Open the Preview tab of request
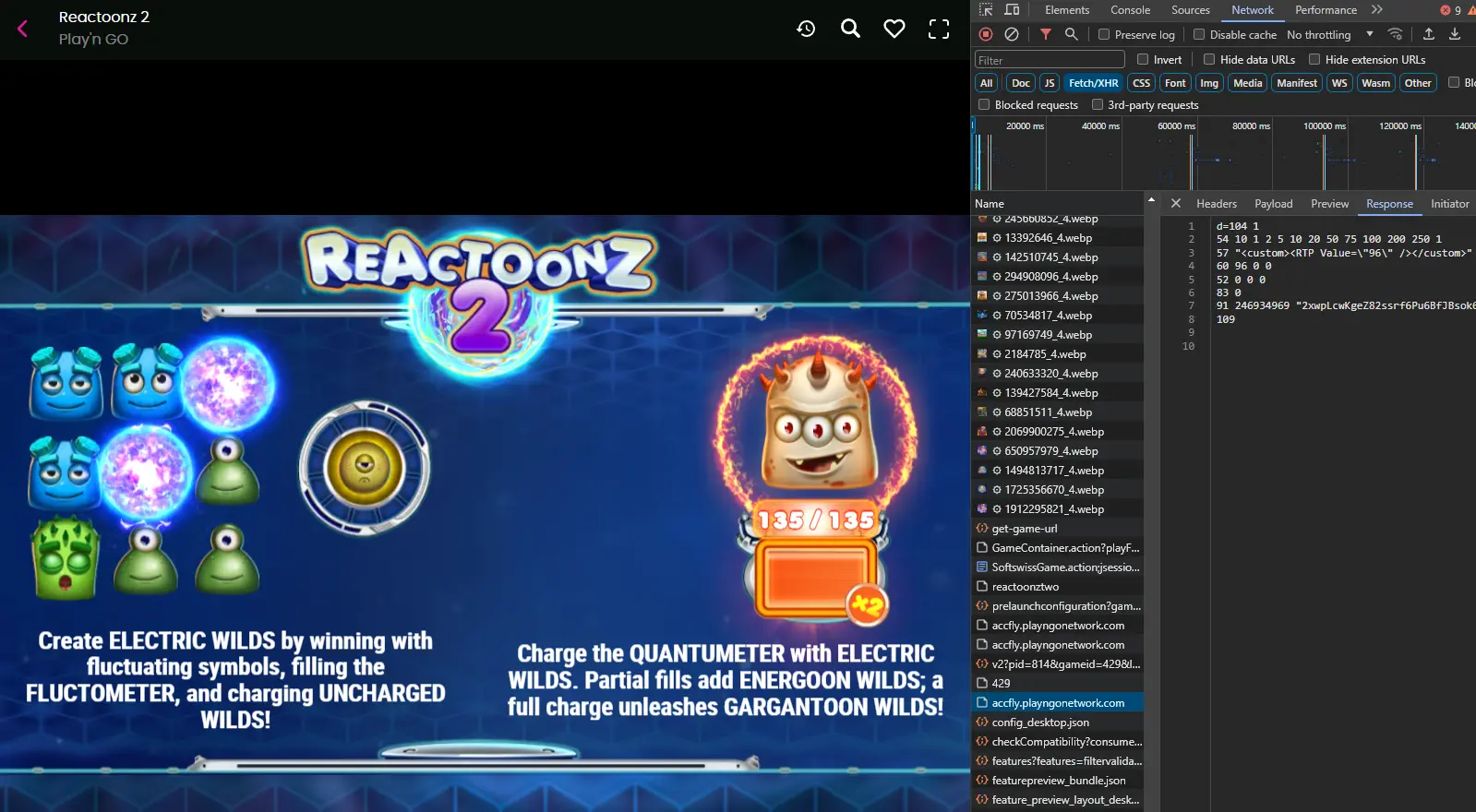The width and height of the screenshot is (1476, 812). [1329, 203]
